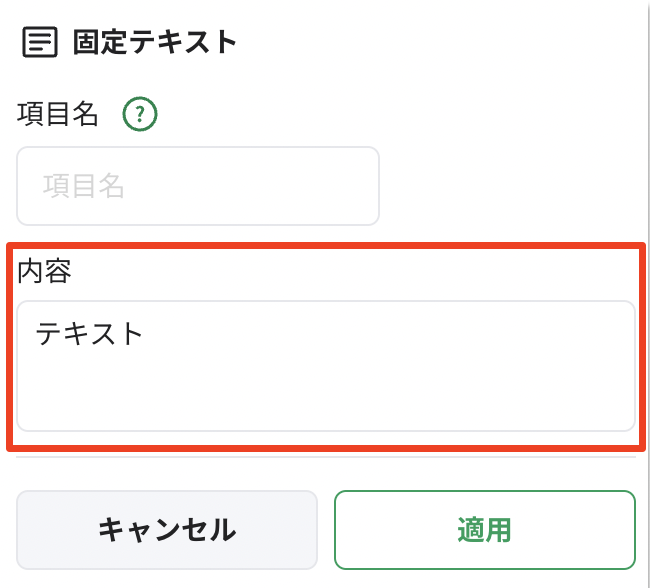650x588 pixels.
Task: Focus the 項目名 input field
Action: (x=198, y=186)
